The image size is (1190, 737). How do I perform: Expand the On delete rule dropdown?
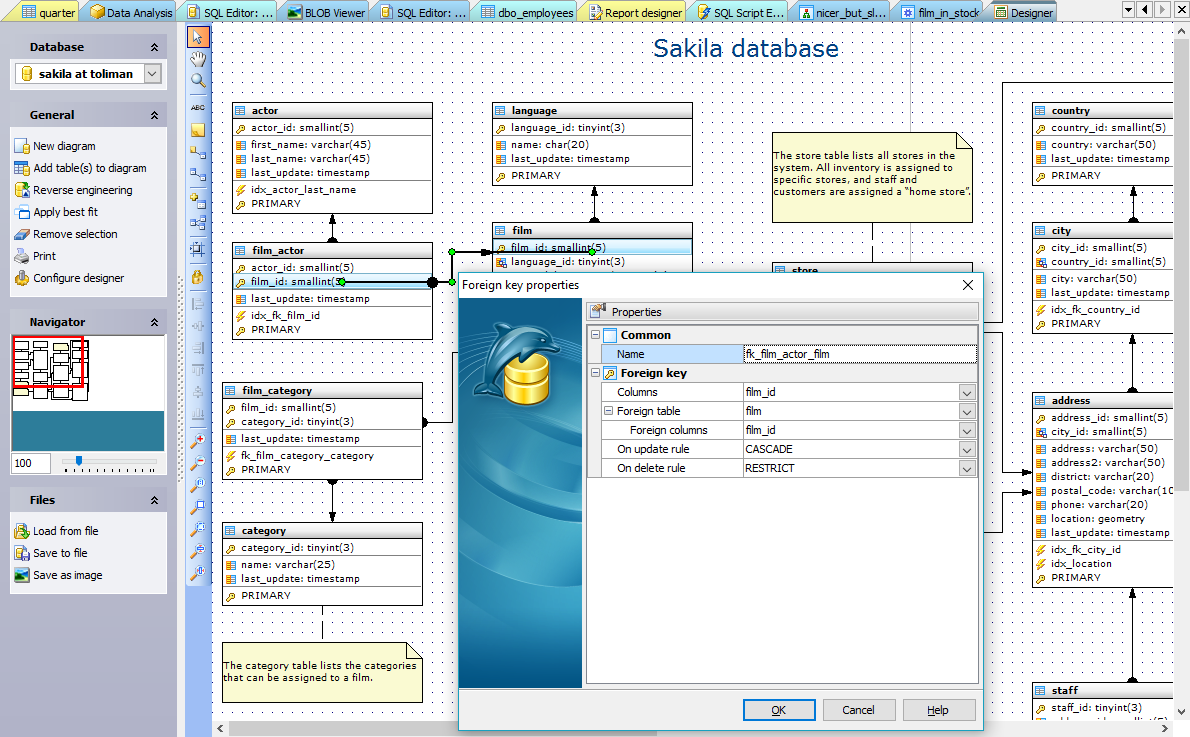[x=966, y=469]
